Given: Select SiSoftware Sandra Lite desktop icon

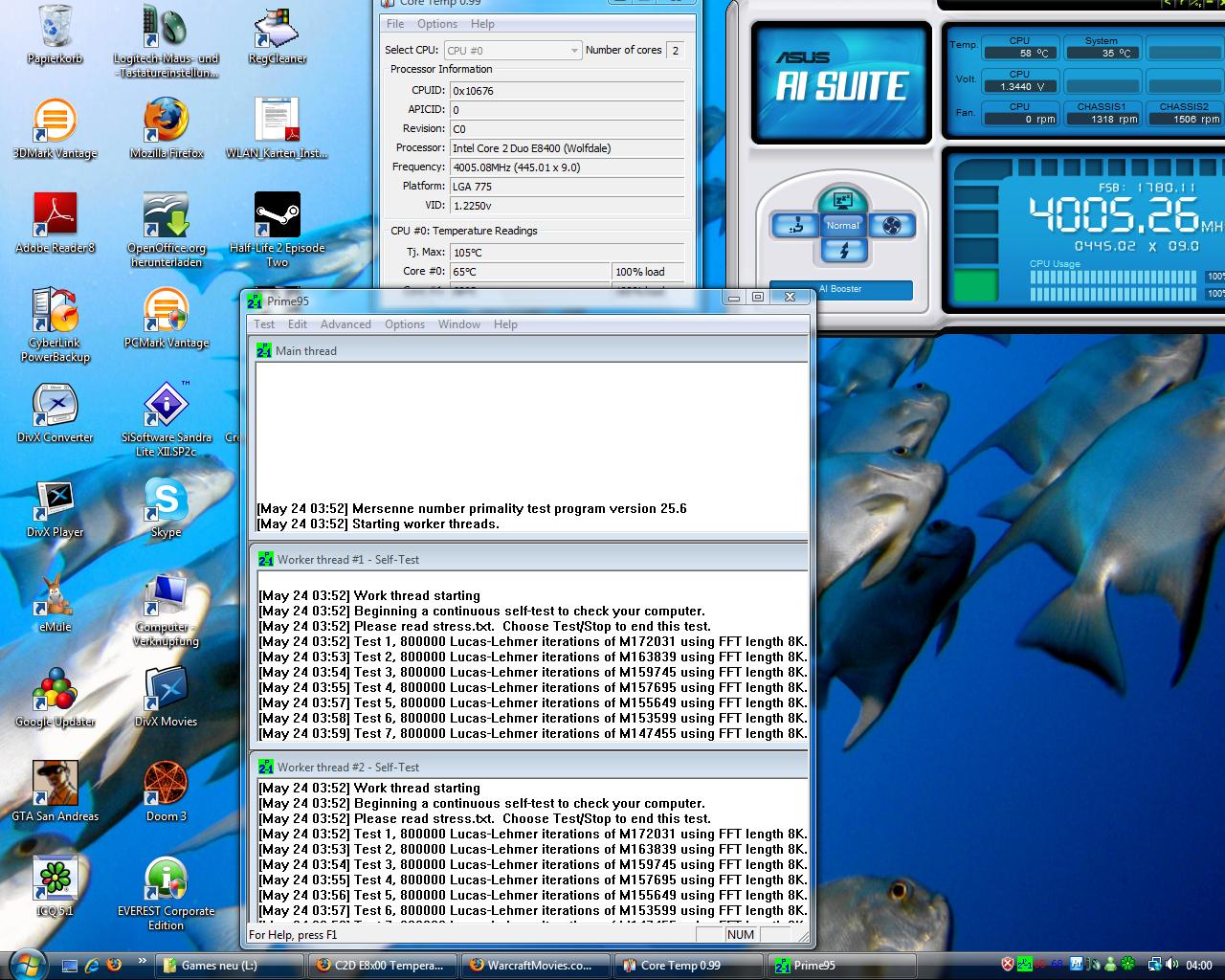Looking at the screenshot, I should coord(166,419).
